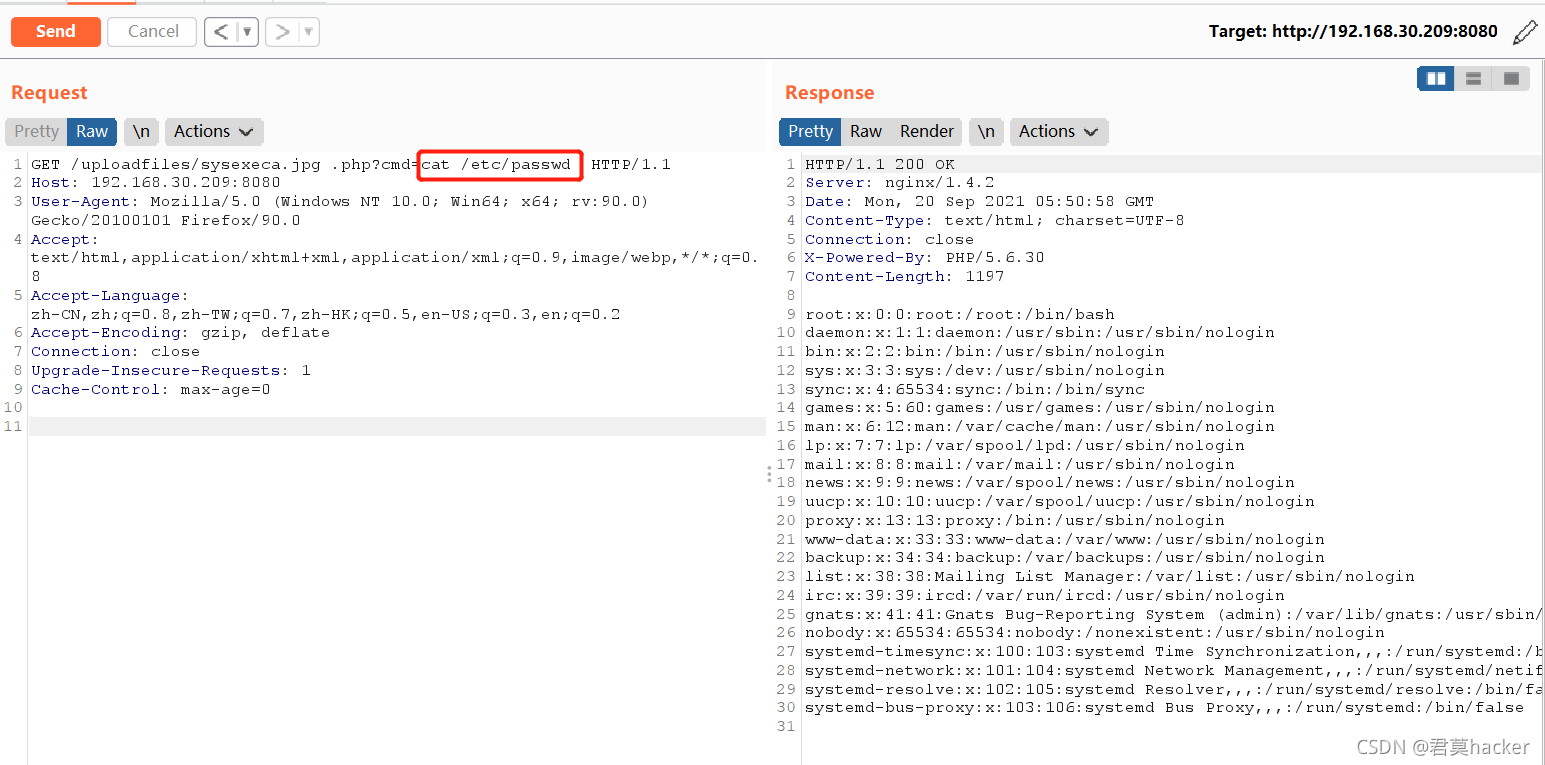The width and height of the screenshot is (1545, 765).
Task: Click the 'HTTP/1.1 200 OK' response line
Action: [880, 164]
